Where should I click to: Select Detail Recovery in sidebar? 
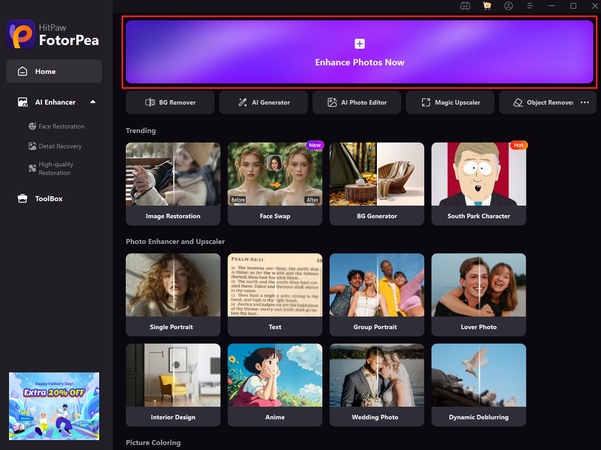(55, 146)
